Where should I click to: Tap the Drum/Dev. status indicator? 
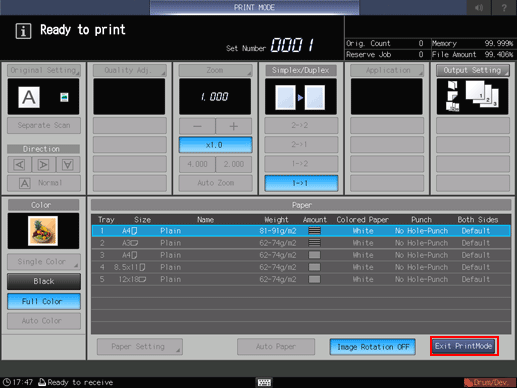[489, 382]
